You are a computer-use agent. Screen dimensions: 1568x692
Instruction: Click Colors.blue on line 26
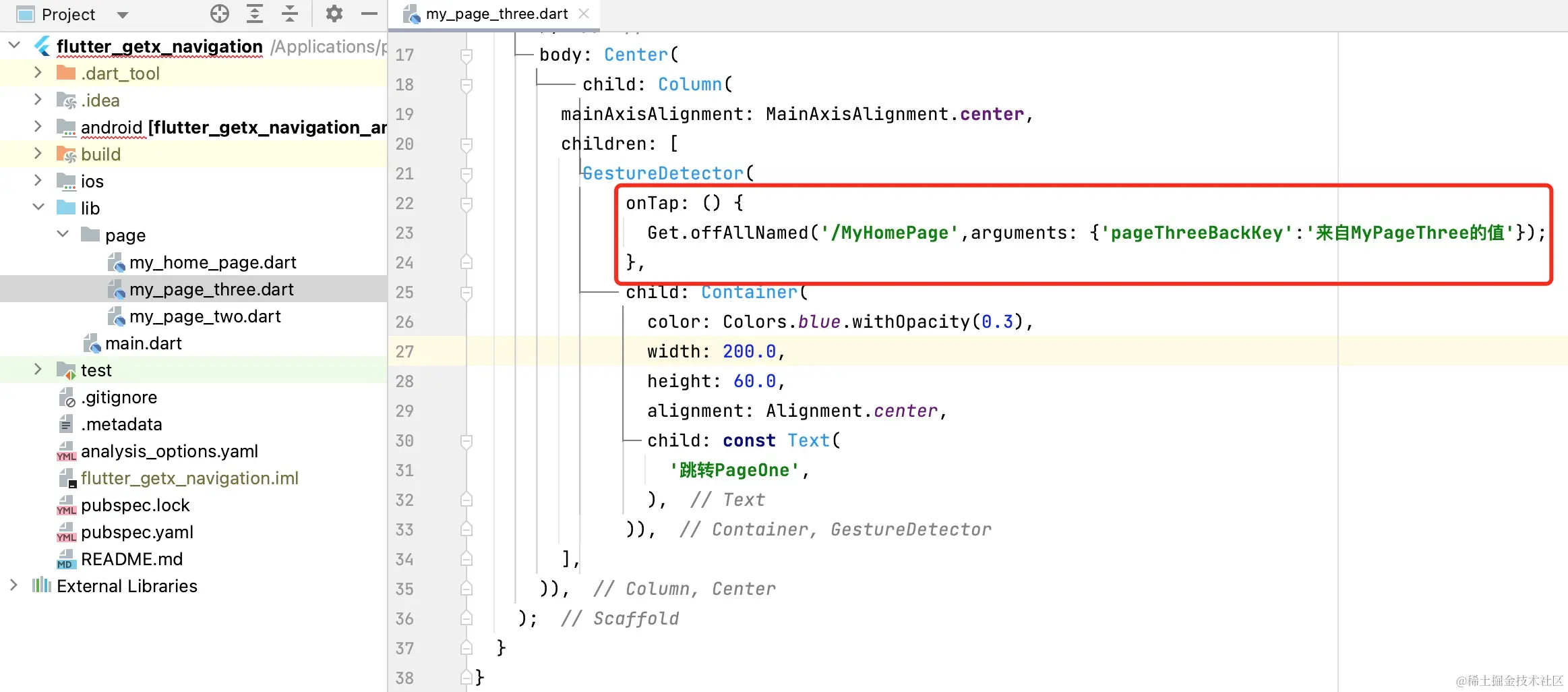point(781,322)
